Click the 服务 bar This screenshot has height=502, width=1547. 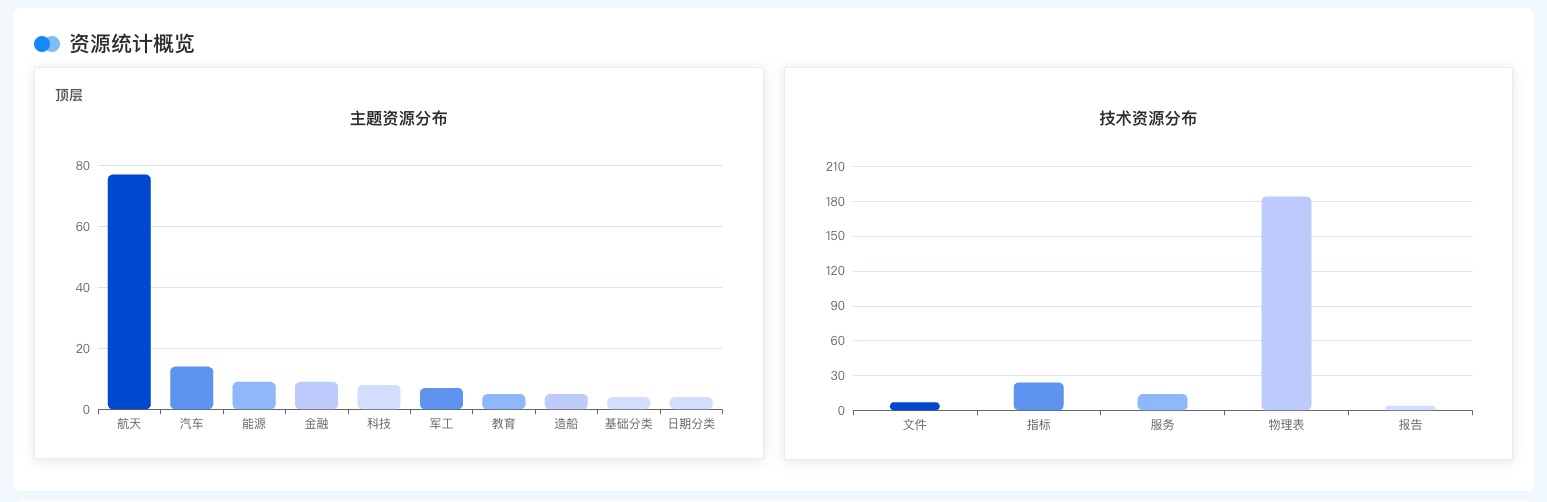tap(1162, 402)
